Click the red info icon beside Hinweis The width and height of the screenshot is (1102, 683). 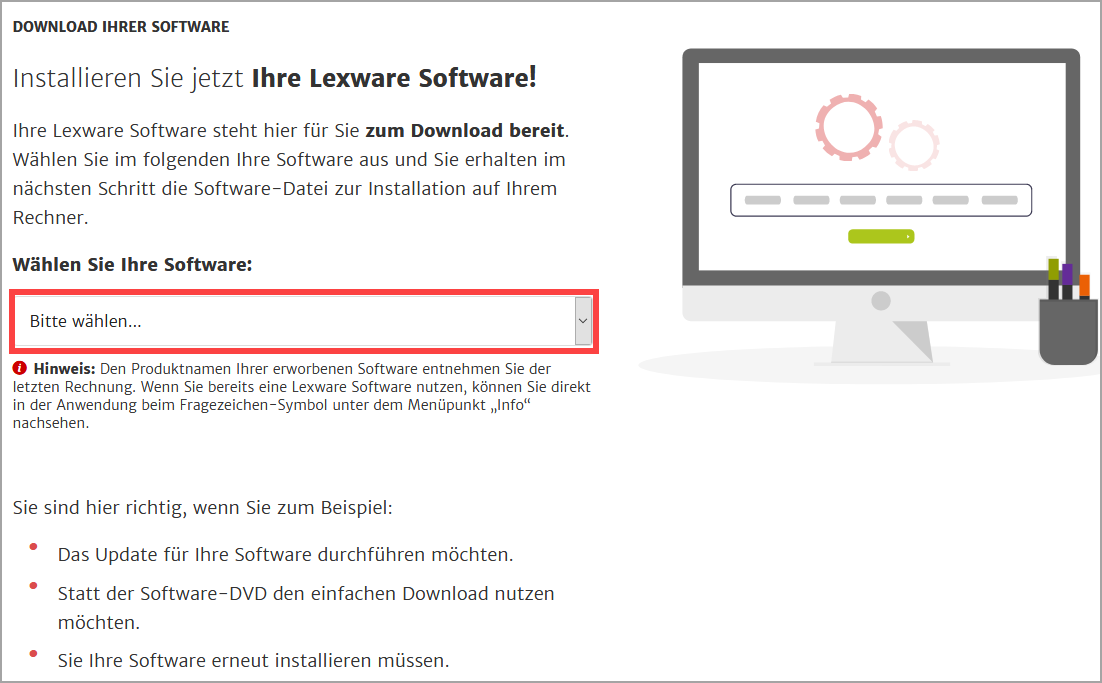pyautogui.click(x=20, y=368)
